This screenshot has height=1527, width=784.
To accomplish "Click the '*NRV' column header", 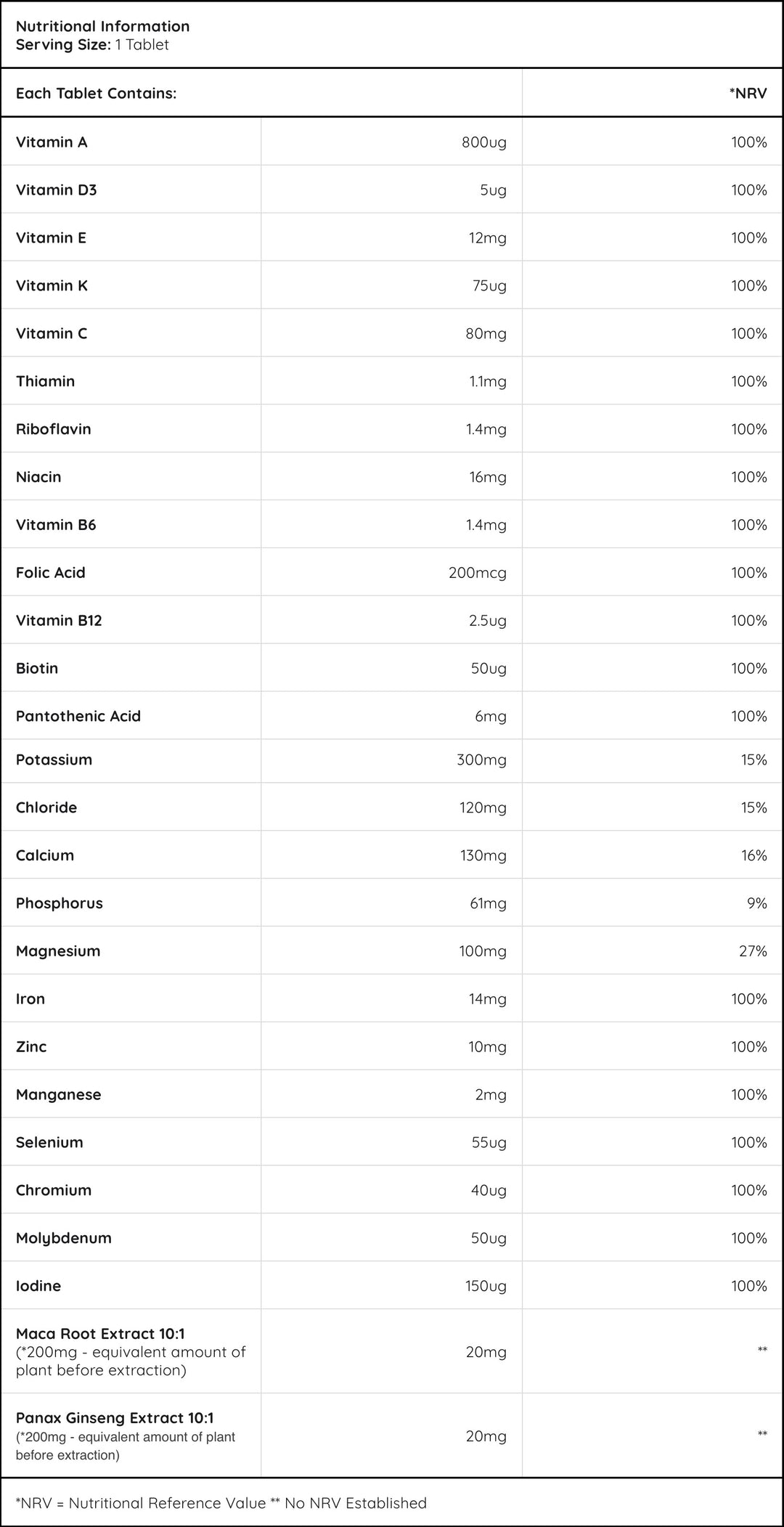I will [748, 93].
